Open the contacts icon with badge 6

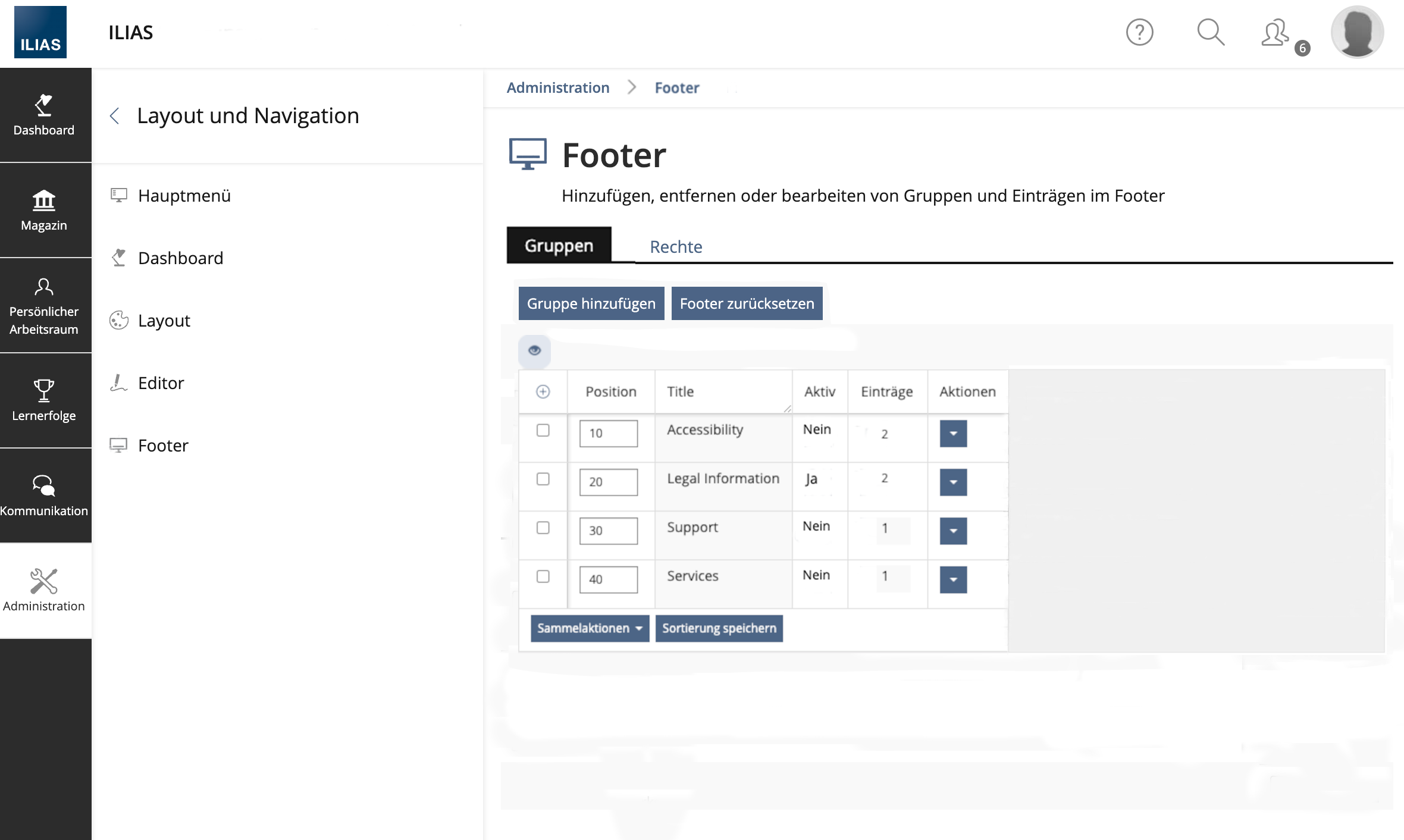tap(1275, 33)
